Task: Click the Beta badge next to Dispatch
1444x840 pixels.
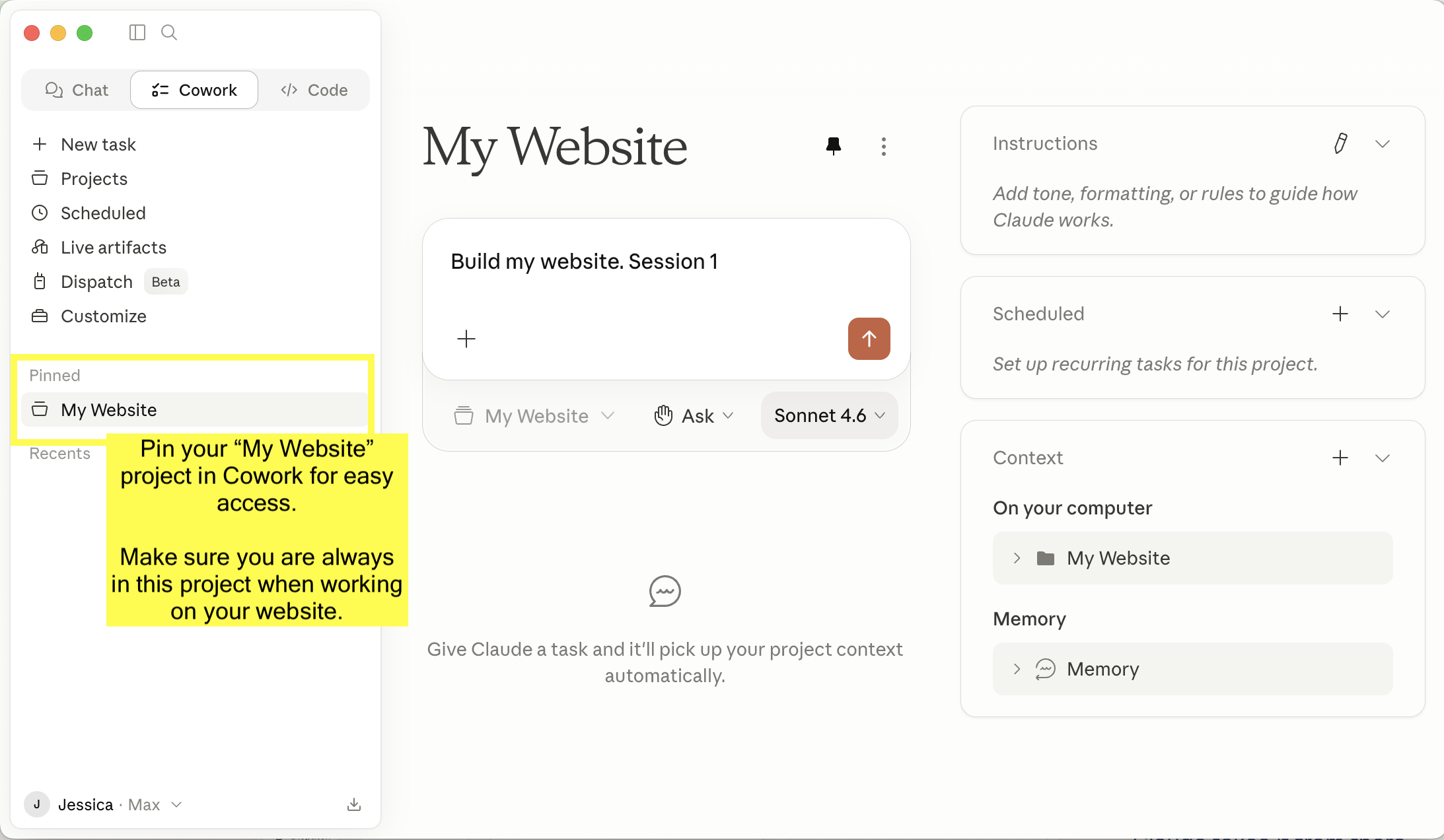Action: (166, 282)
